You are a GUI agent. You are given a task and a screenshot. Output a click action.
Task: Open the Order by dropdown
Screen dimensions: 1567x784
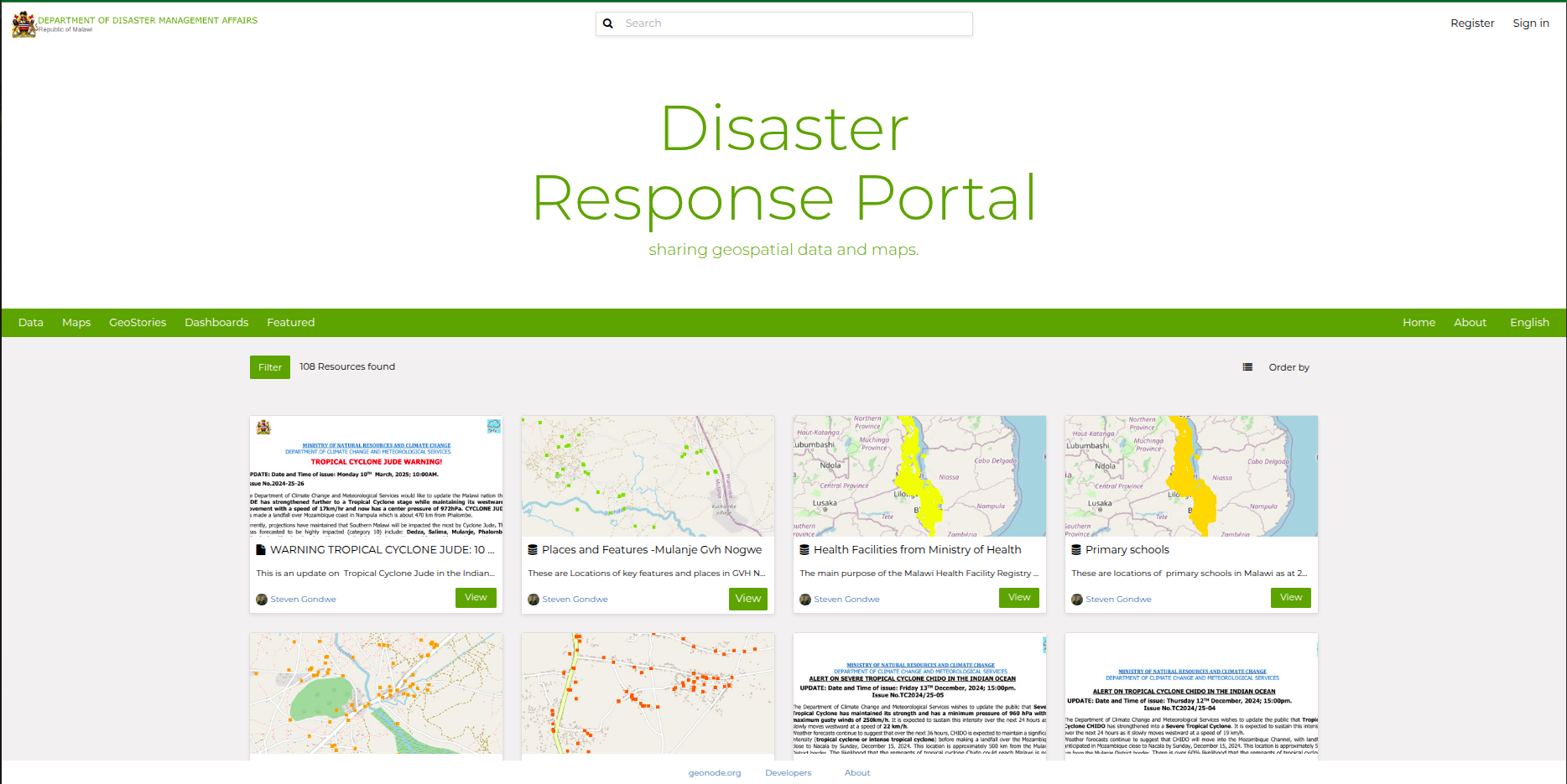tap(1288, 366)
